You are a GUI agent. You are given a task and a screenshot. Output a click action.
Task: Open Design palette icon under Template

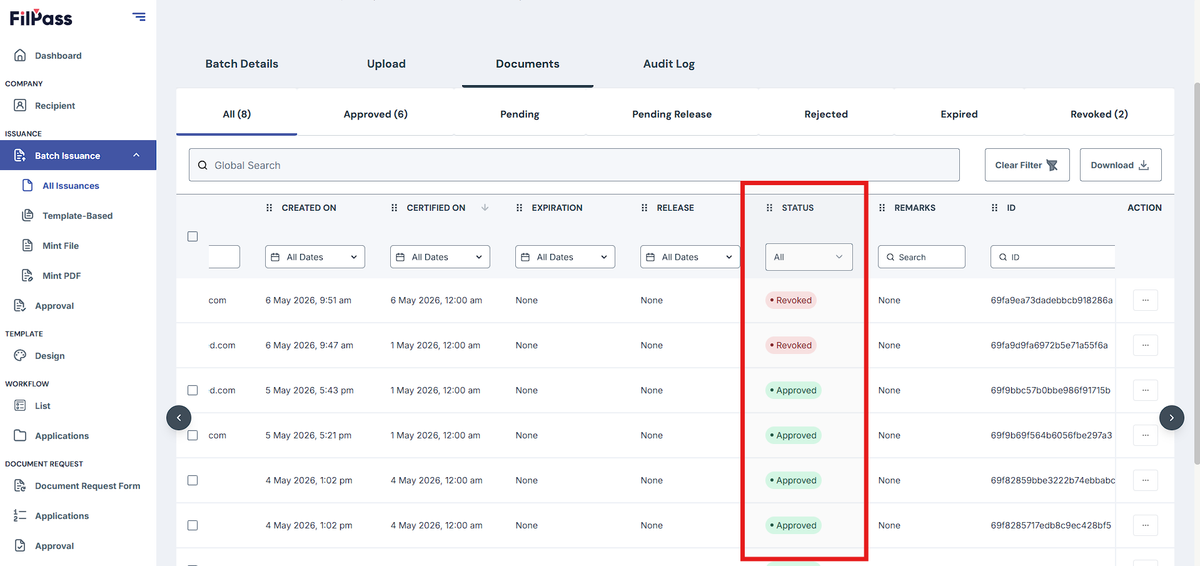pyautogui.click(x=20, y=355)
